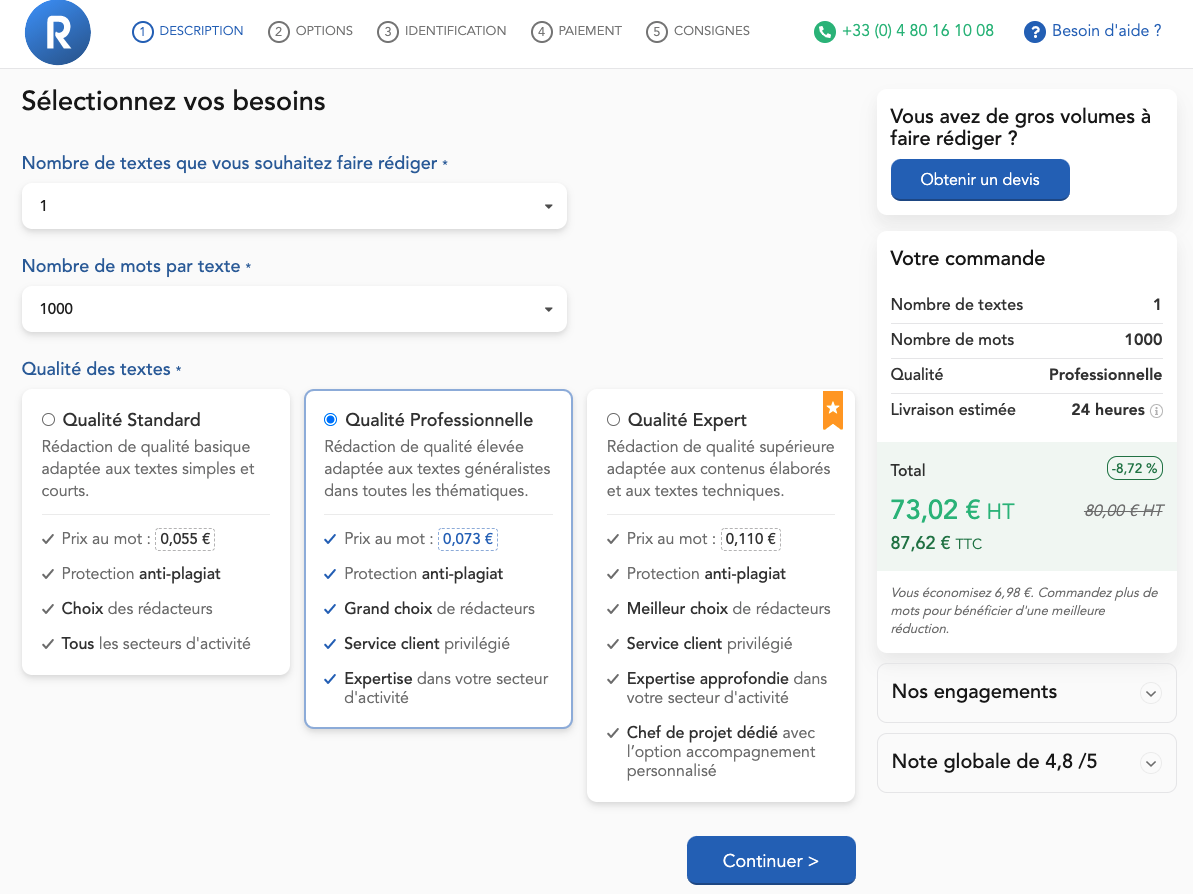Click the step 5 circle icon
Viewport: 1193px width, 894px height.
point(657,32)
